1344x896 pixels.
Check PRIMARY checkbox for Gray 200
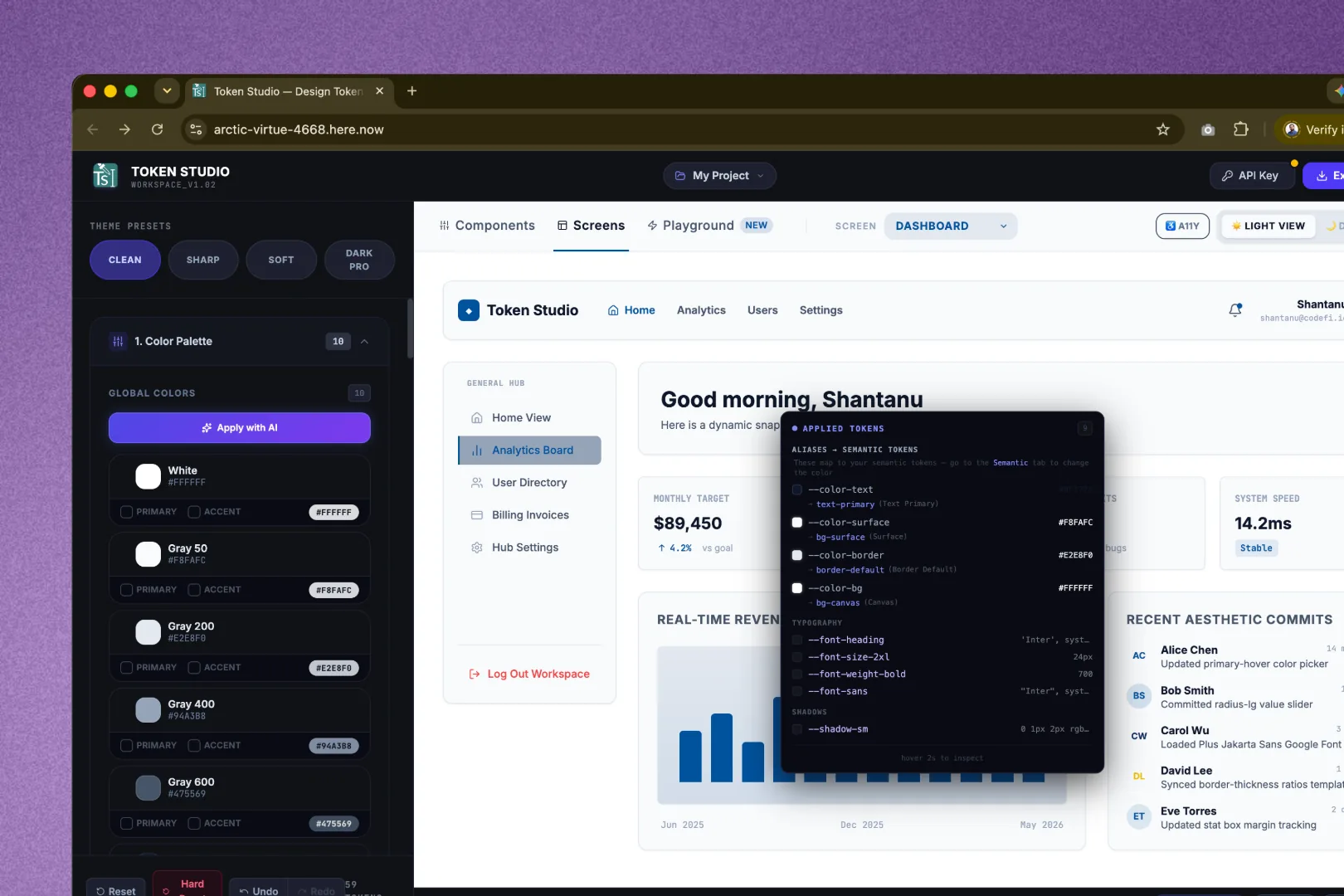coord(127,668)
